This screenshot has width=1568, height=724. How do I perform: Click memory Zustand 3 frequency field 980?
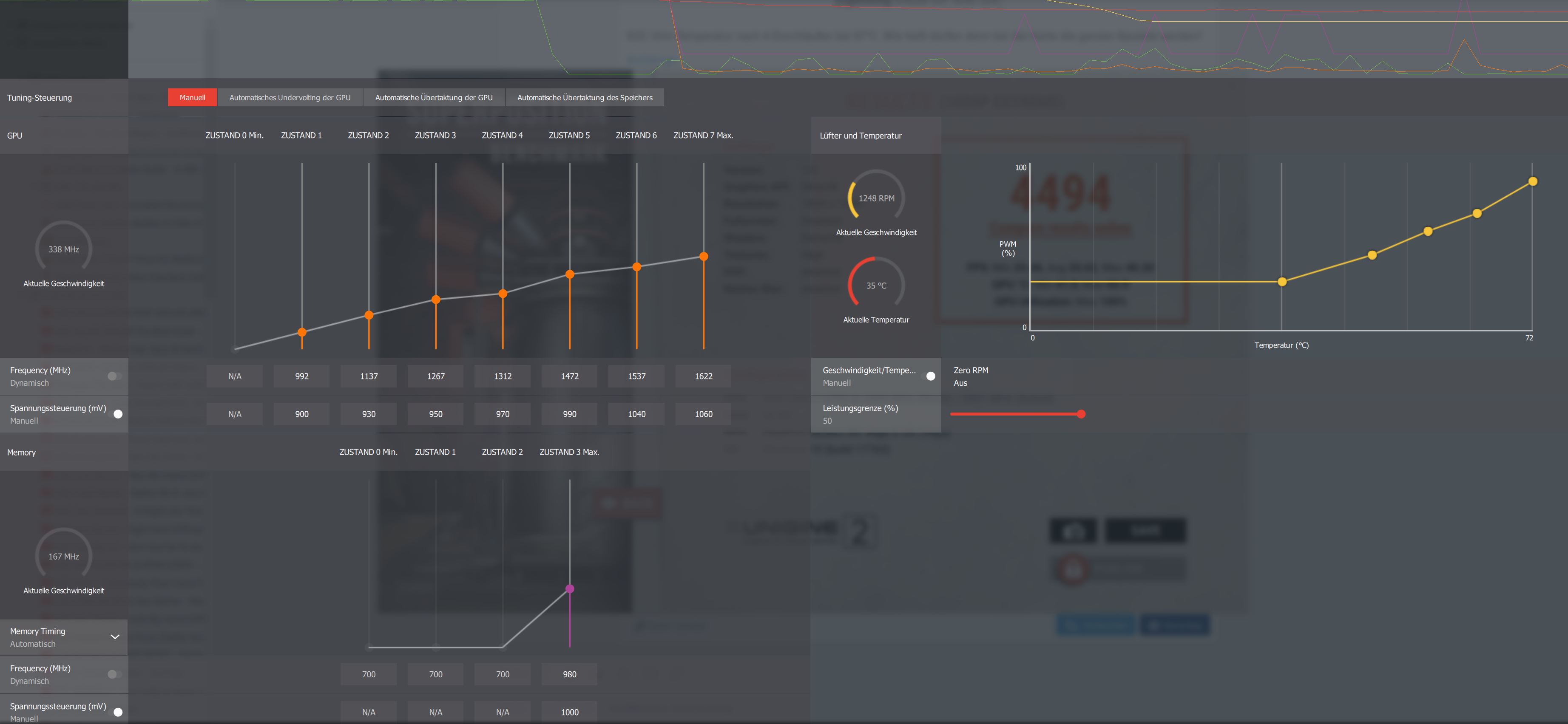coord(569,674)
